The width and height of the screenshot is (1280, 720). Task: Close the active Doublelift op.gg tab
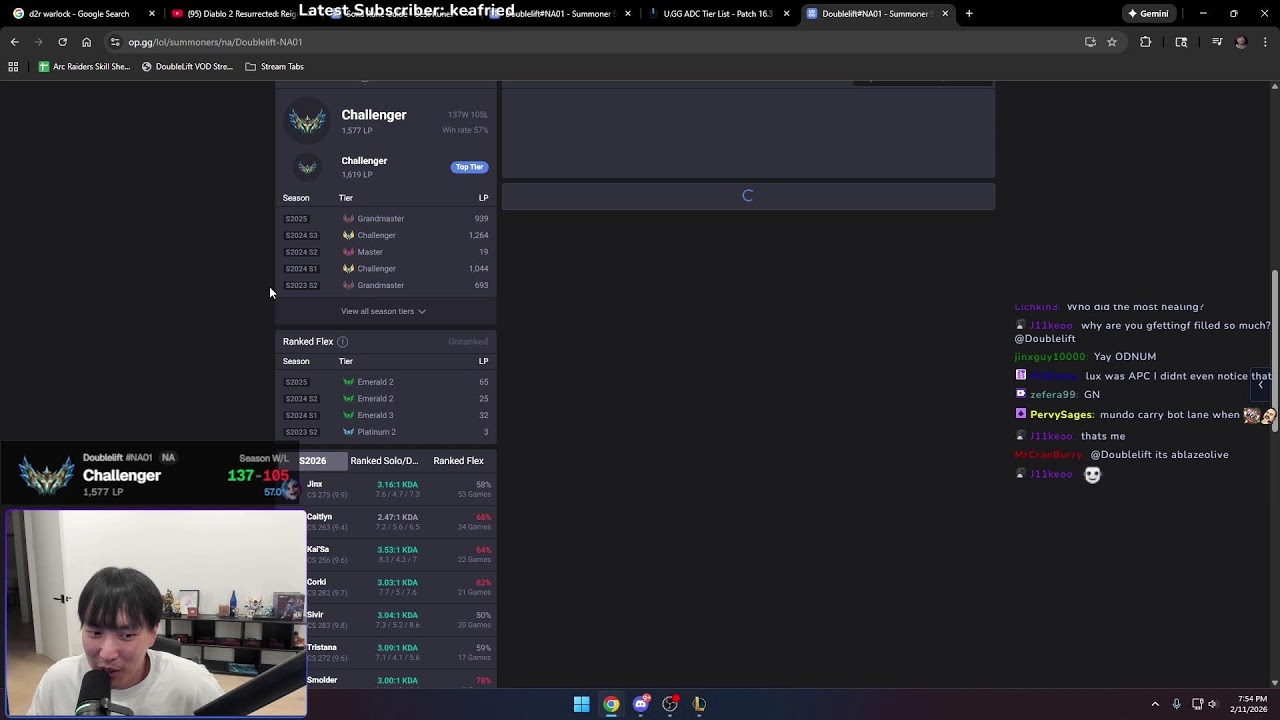coord(945,14)
